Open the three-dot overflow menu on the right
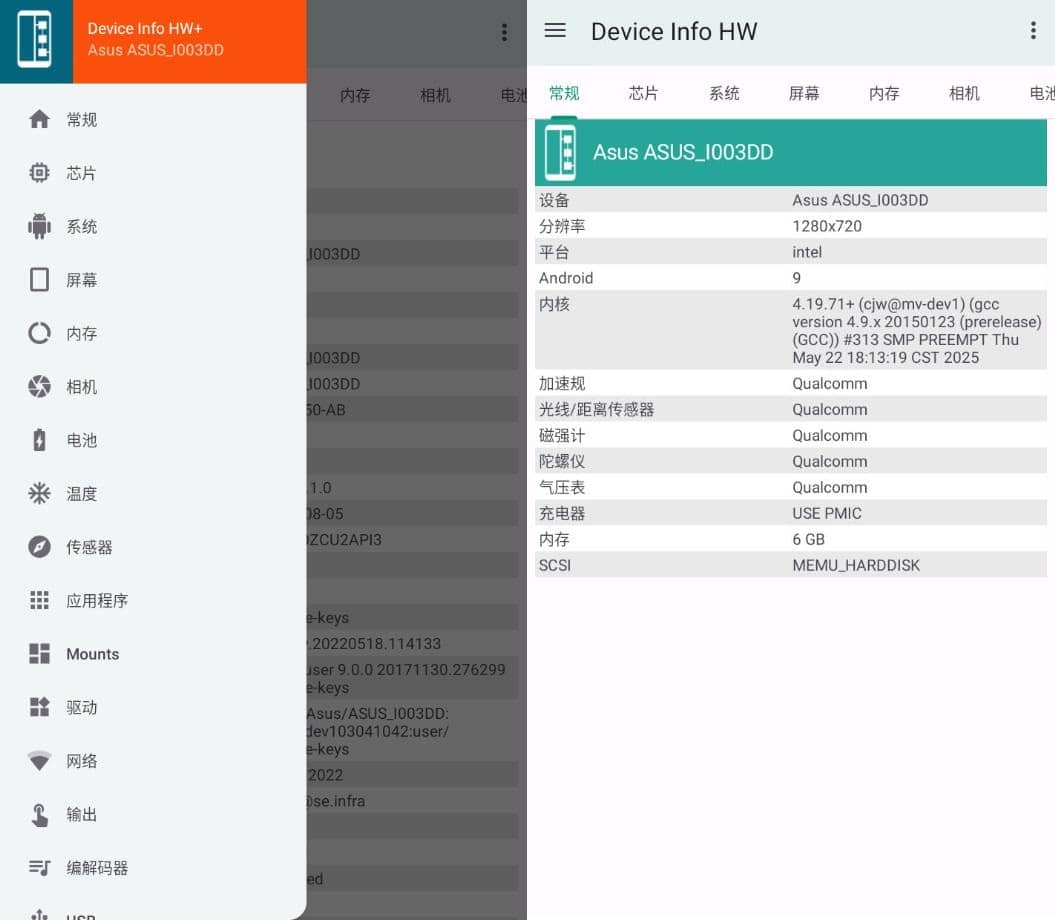This screenshot has width=1055, height=920. pos(1032,31)
